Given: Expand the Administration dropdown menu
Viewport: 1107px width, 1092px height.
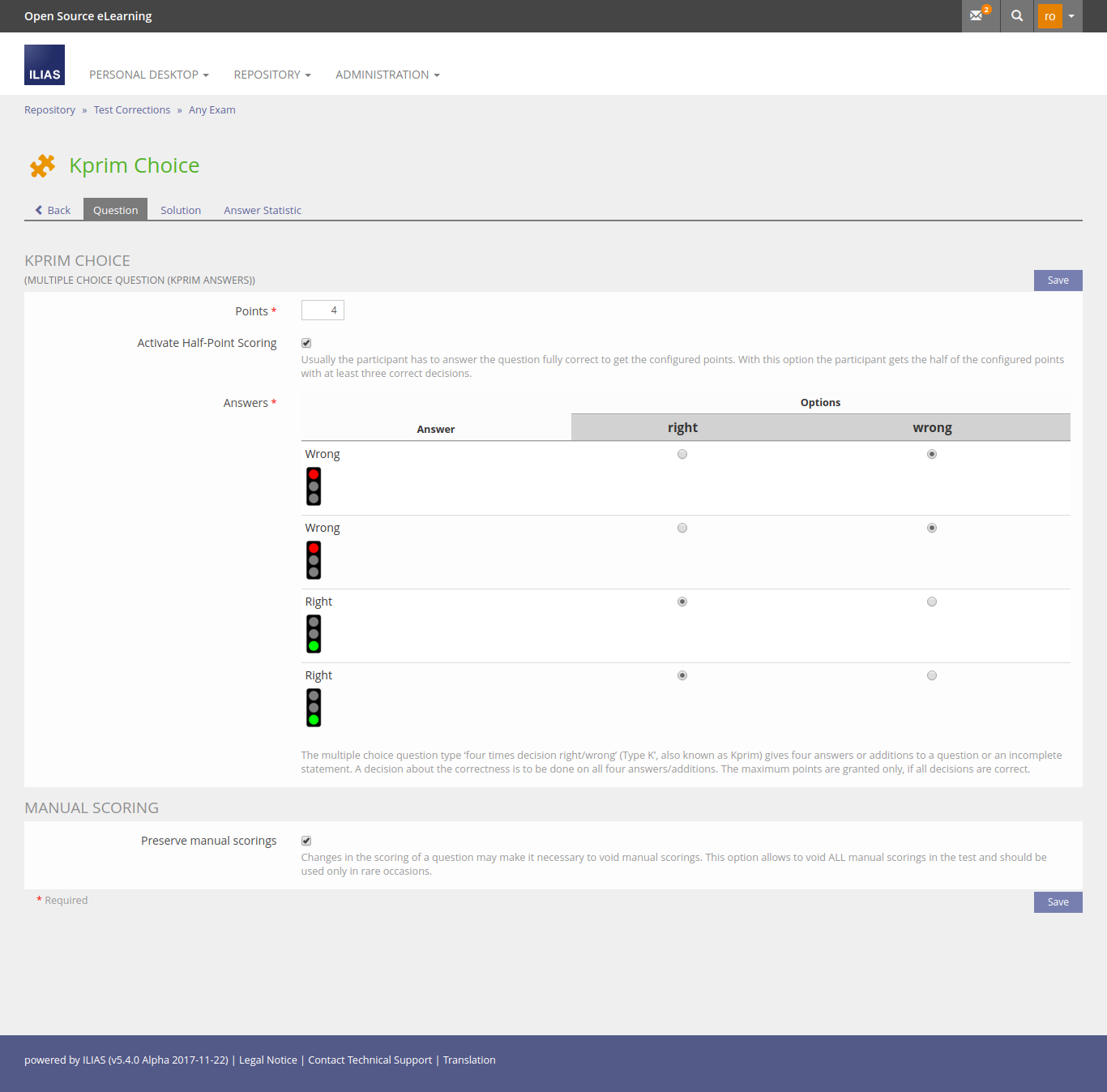Looking at the screenshot, I should (x=387, y=75).
